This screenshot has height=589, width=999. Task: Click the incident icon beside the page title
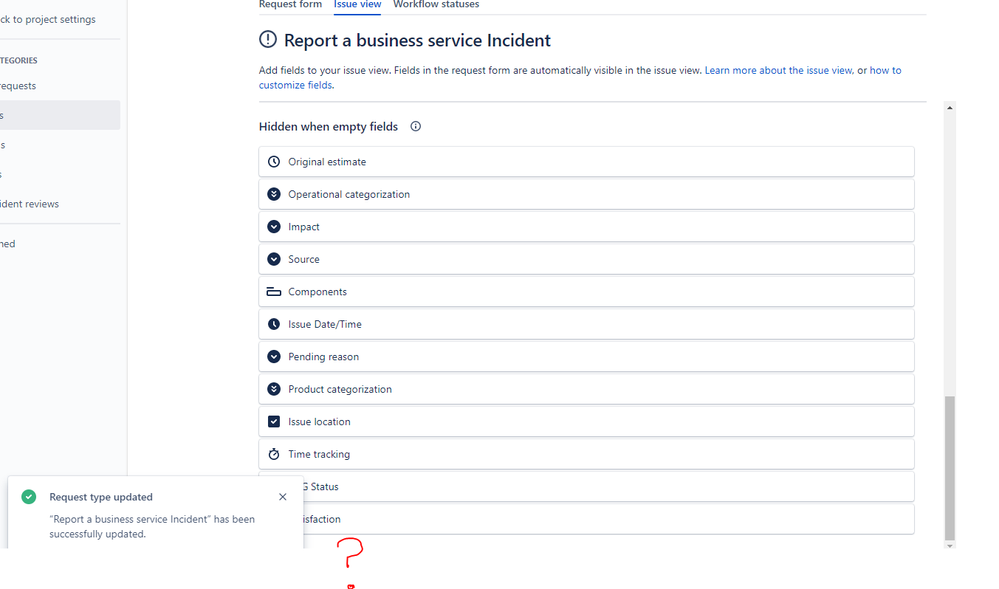click(x=268, y=40)
